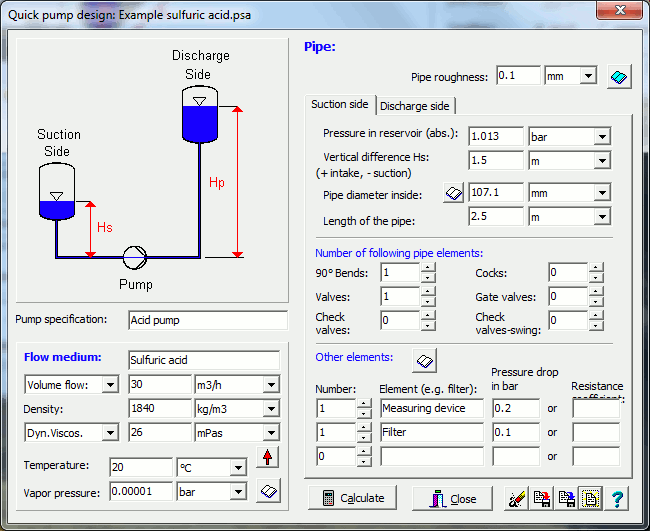Expand the pipe roughness unit mm dropdown
Image resolution: width=650 pixels, height=531 pixels.
click(587, 76)
